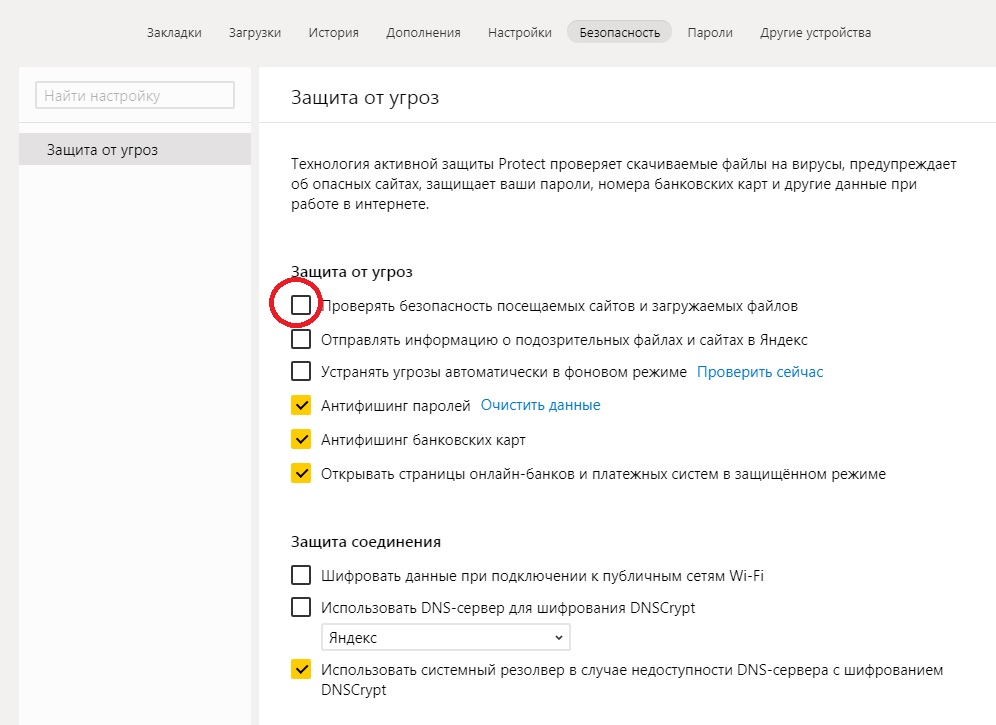This screenshot has width=996, height=725.
Task: Click the Очистить данные link
Action: tap(540, 406)
